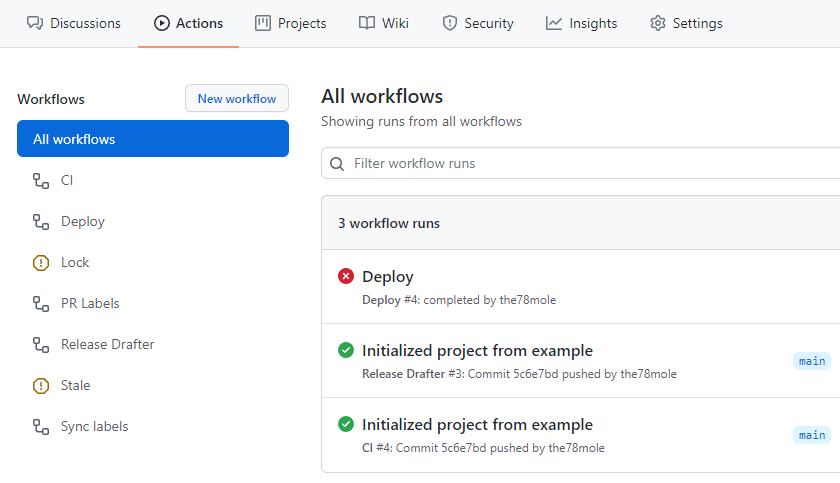Click the workflow icon next to CI
Image resolution: width=840 pixels, height=483 pixels.
tap(41, 181)
